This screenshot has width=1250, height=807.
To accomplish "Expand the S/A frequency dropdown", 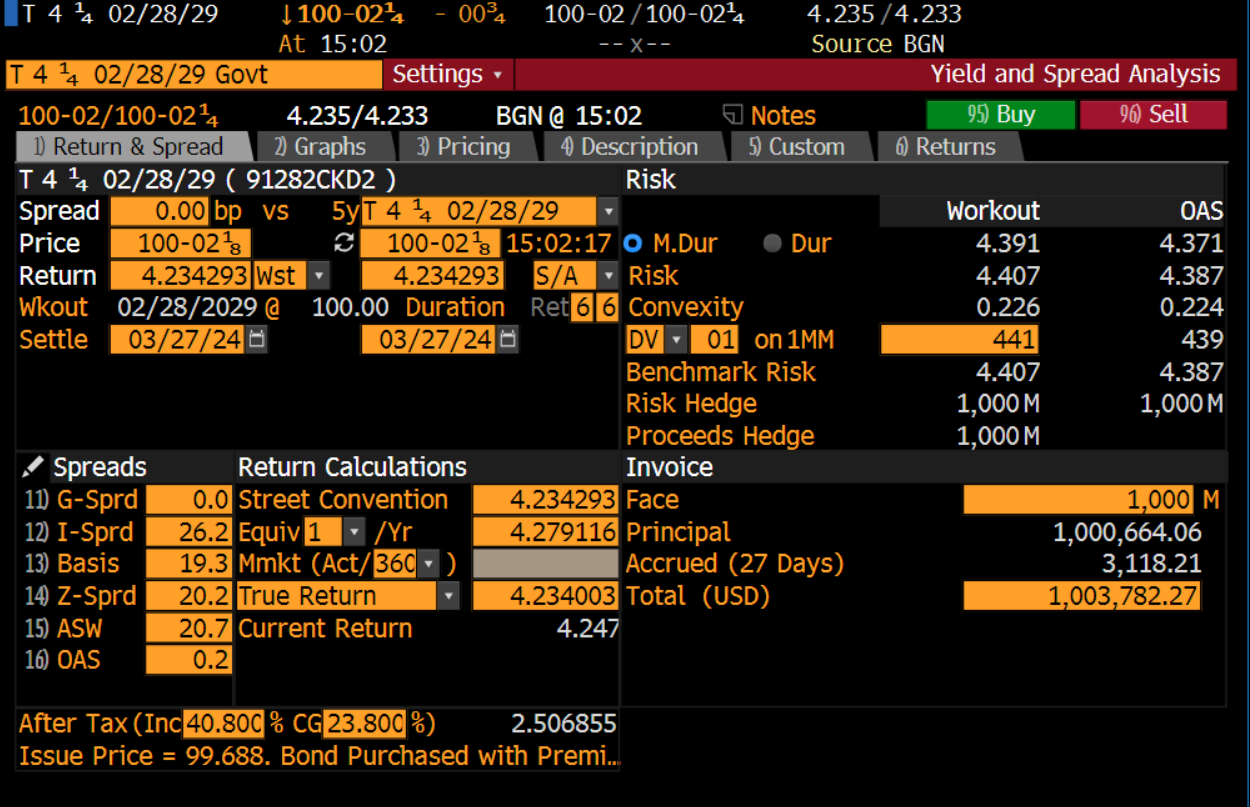I will point(607,276).
